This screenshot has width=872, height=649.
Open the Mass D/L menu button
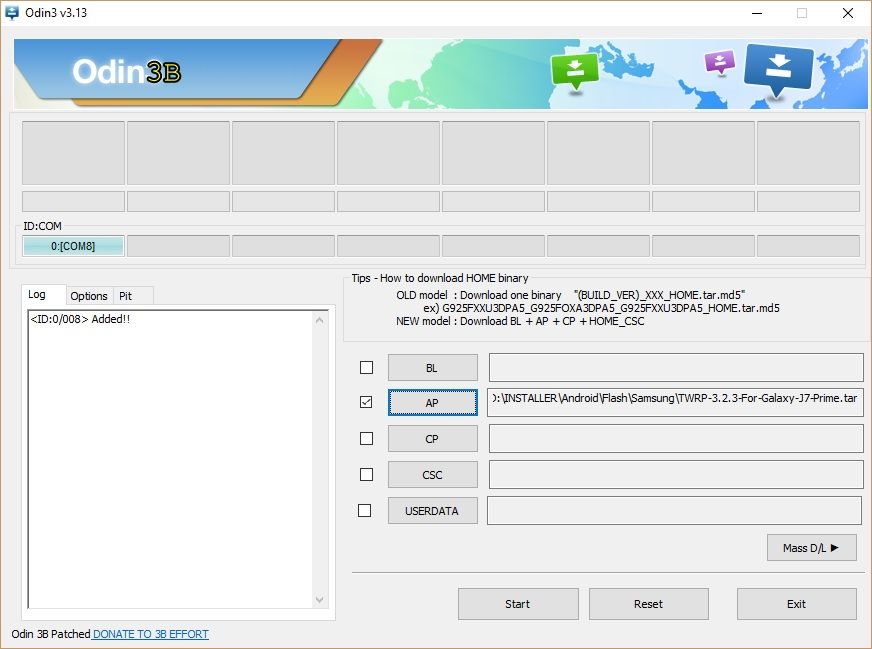coord(811,548)
